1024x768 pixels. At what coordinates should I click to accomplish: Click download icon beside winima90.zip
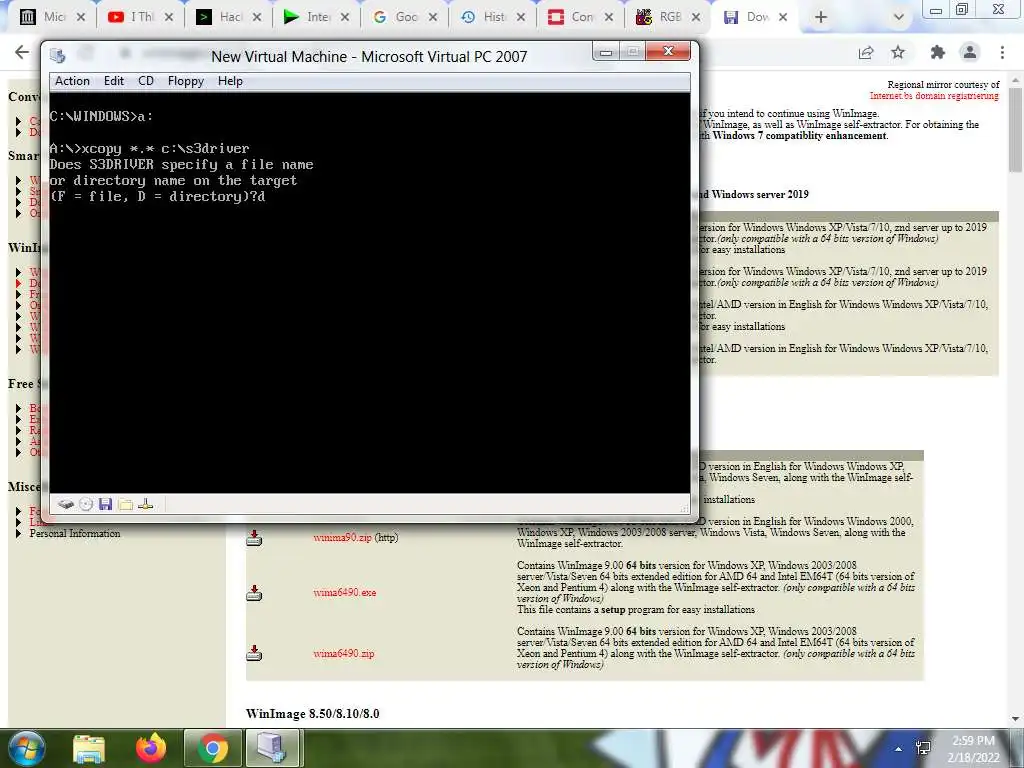click(x=254, y=537)
